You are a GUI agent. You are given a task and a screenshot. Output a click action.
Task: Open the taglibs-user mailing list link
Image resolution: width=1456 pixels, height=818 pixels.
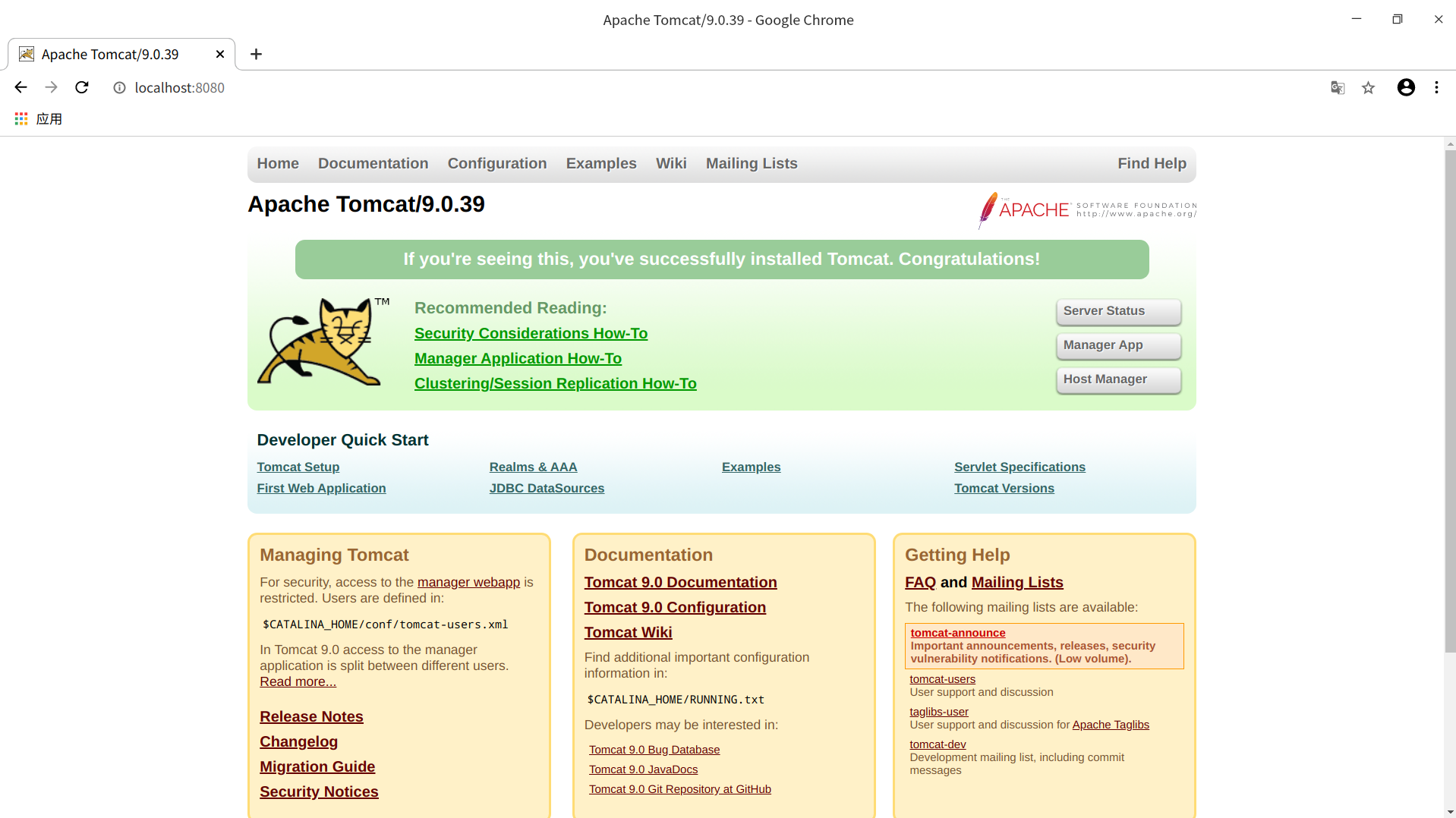click(939, 712)
